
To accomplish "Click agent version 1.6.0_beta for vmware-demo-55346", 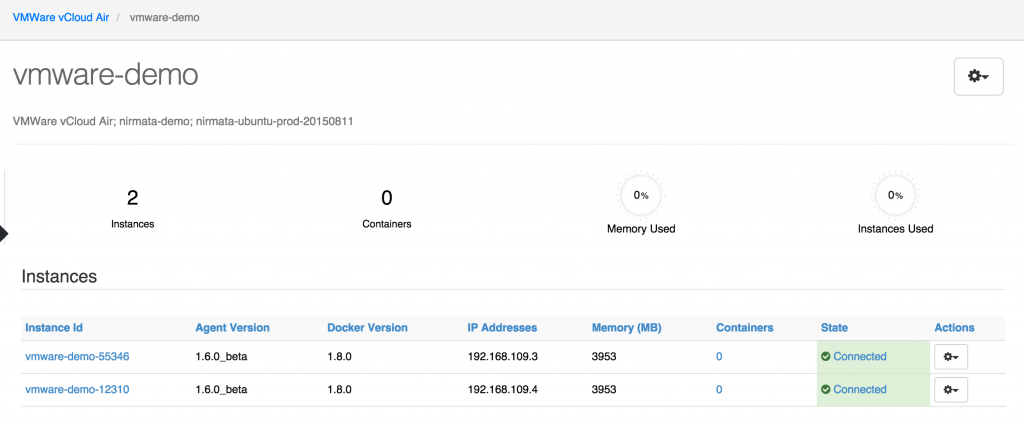I will [x=221, y=356].
